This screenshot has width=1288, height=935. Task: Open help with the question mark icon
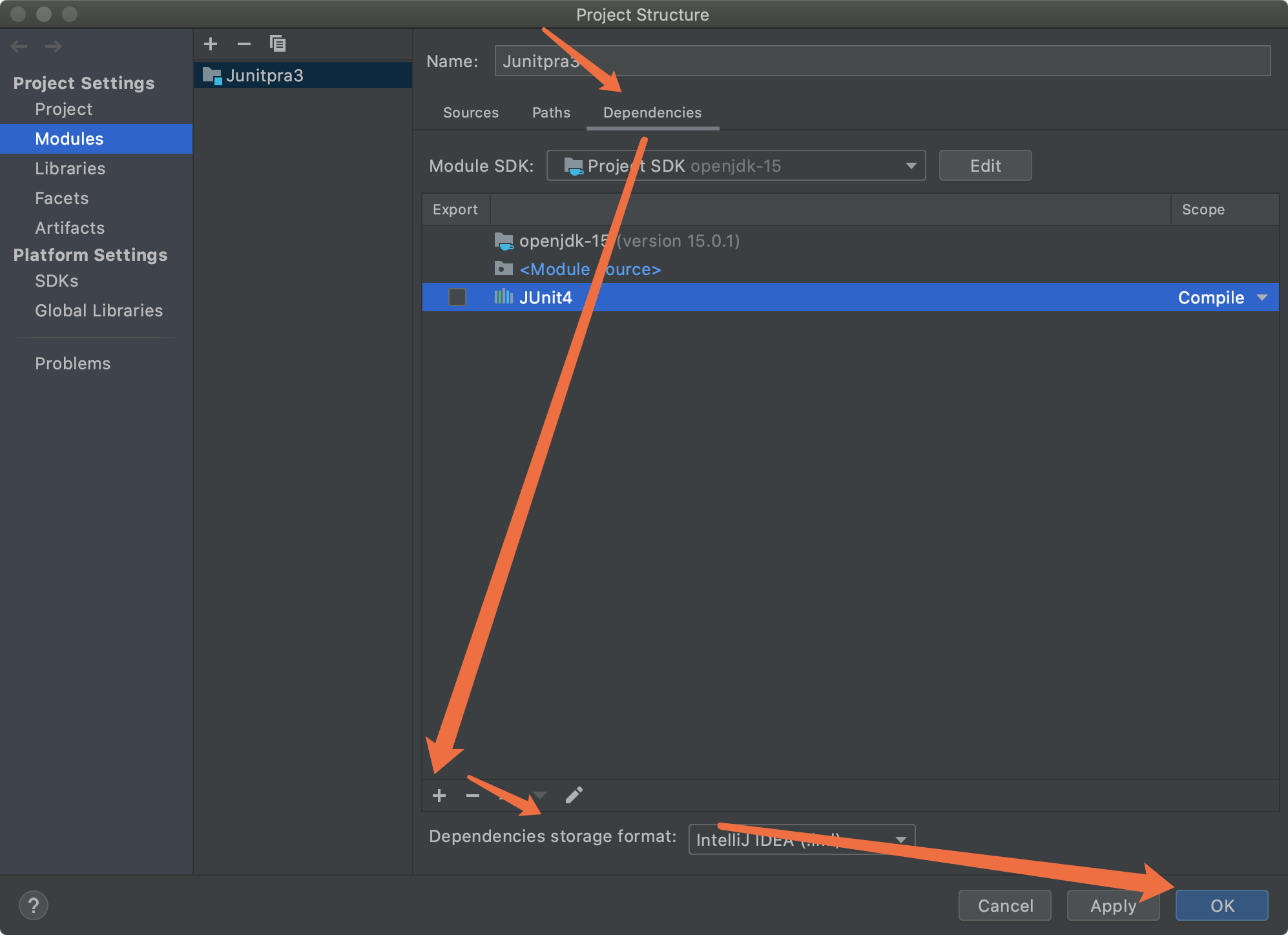(x=34, y=905)
